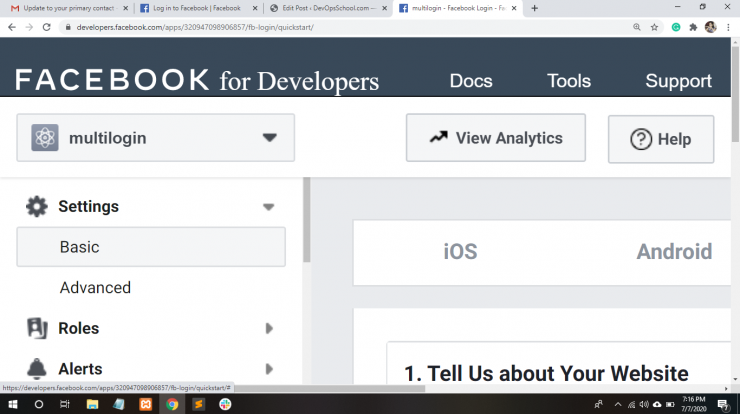
Task: Collapse the Settings section arrow
Action: click(x=269, y=207)
